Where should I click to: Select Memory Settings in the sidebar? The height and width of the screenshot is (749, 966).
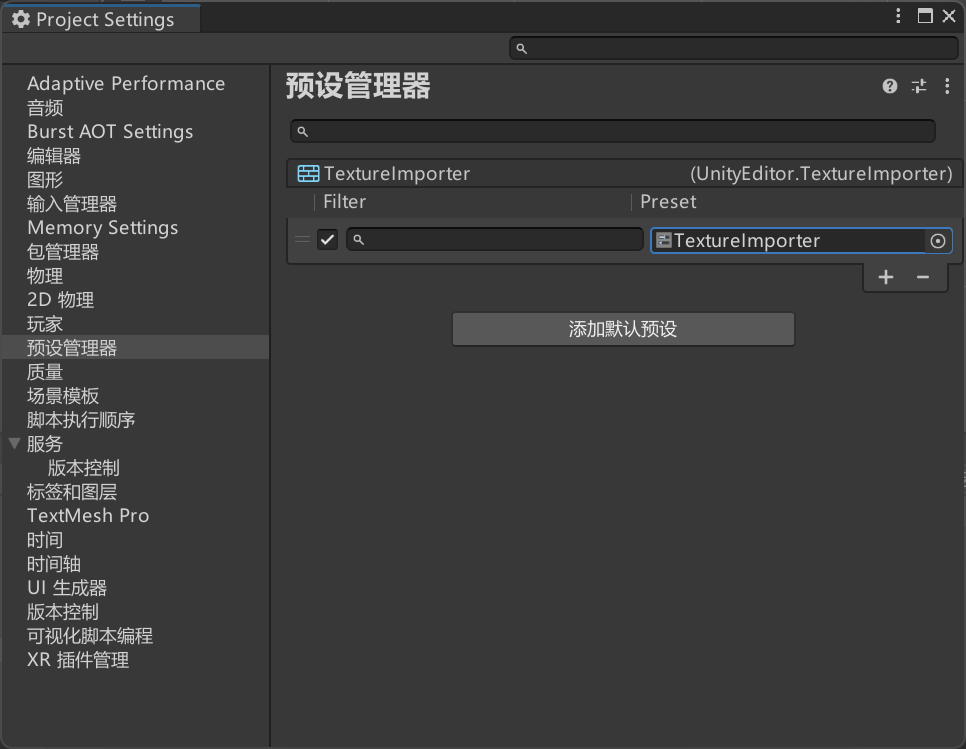[x=102, y=228]
